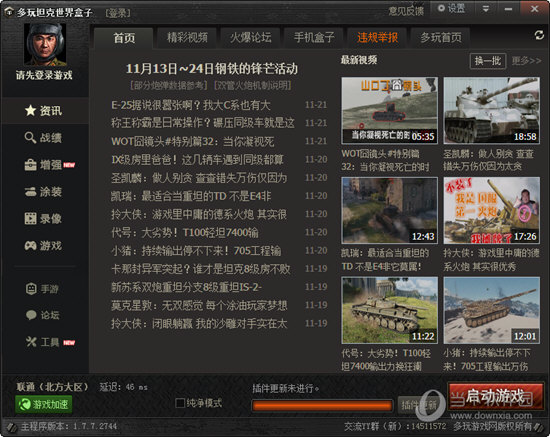Click the orange plugin update progress bar
The image size is (550, 437).
322,406
